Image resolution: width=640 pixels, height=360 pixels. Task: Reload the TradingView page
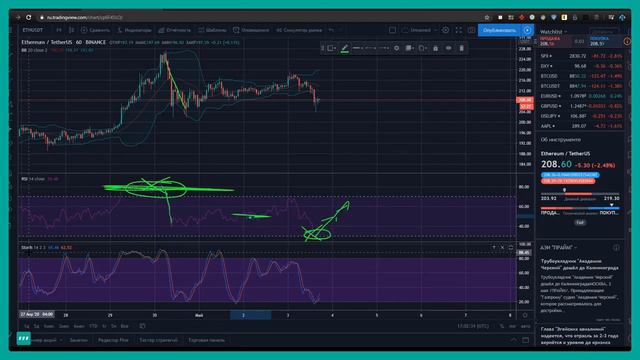pos(29,18)
